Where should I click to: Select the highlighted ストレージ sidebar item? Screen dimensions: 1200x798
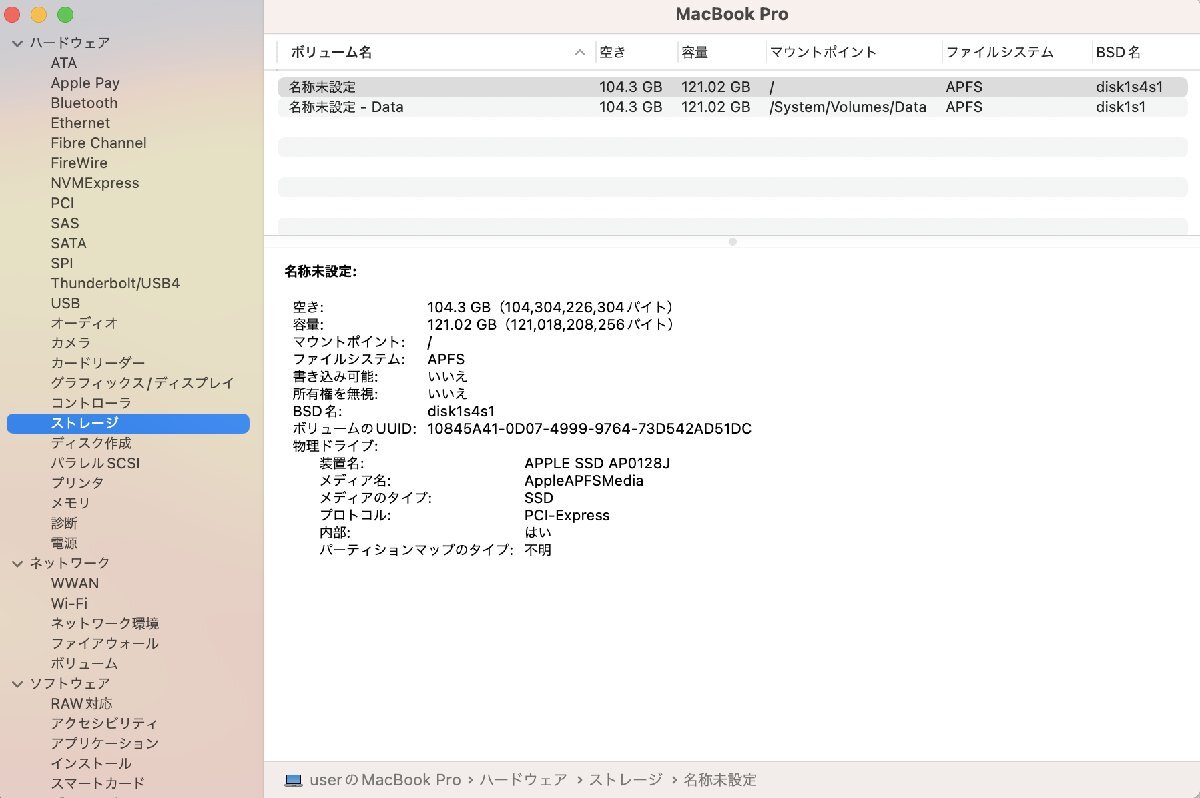(x=128, y=423)
